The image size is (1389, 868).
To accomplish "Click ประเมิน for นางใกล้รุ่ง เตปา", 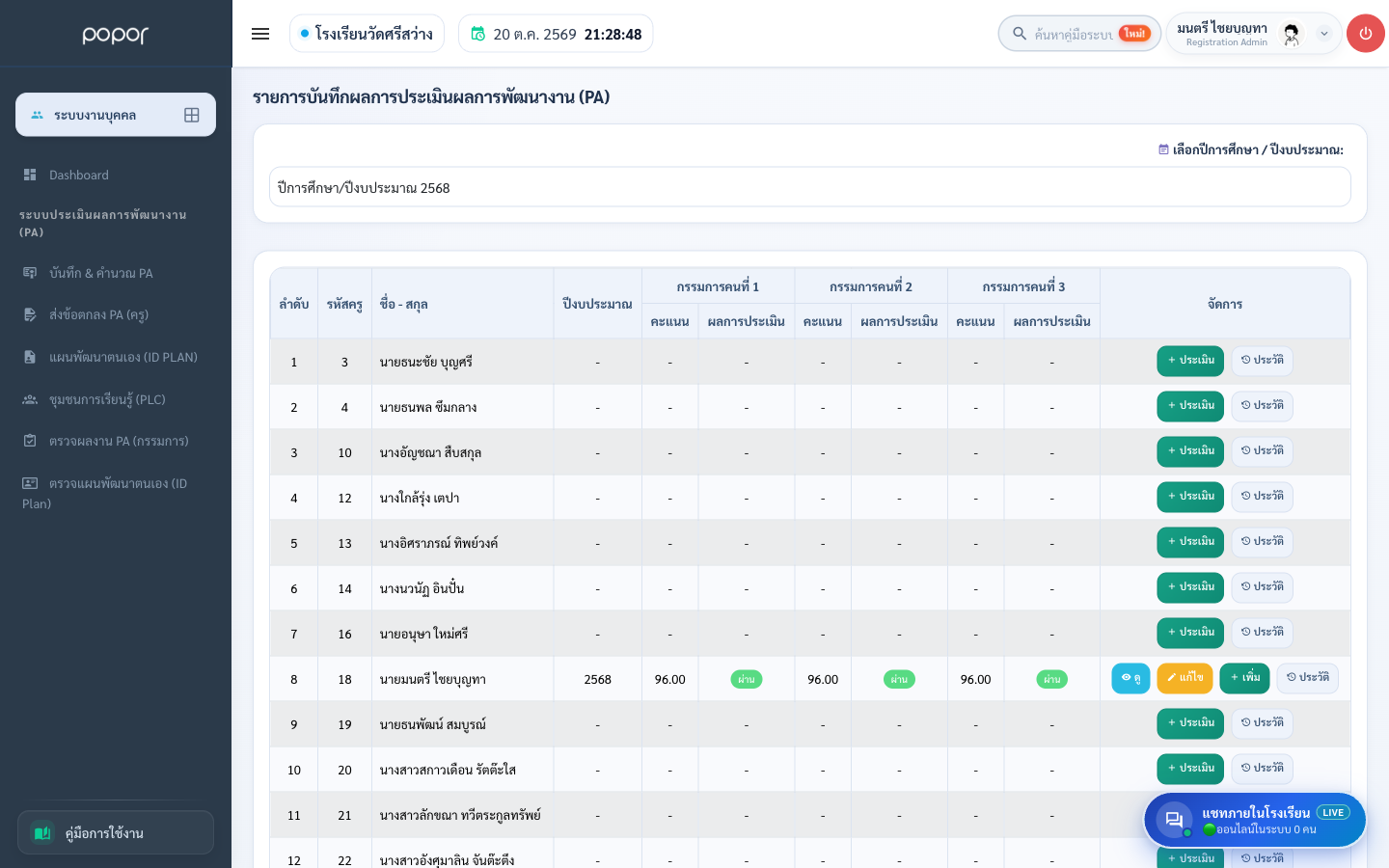I will [x=1190, y=497].
